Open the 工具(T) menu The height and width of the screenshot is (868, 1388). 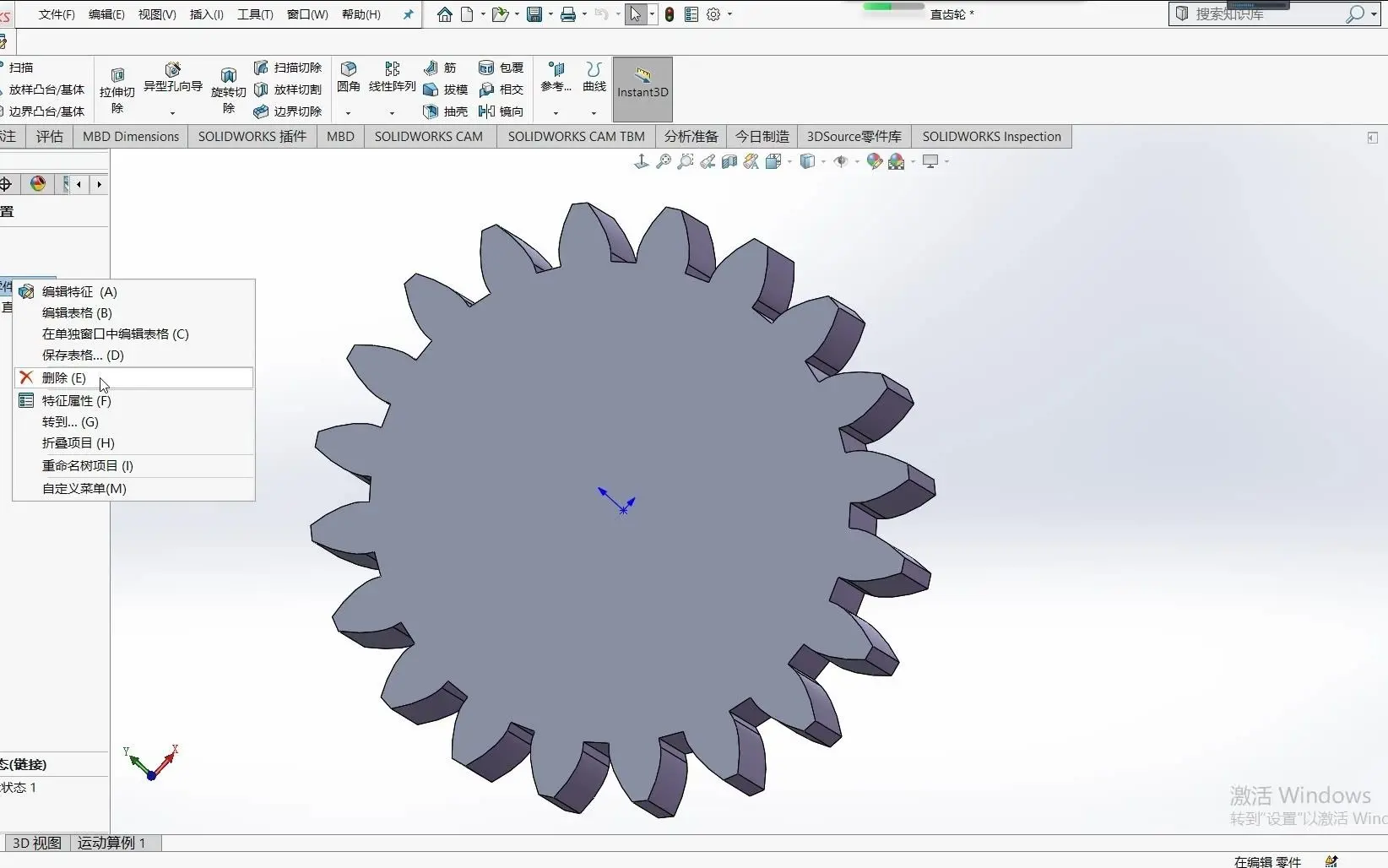coord(255,14)
